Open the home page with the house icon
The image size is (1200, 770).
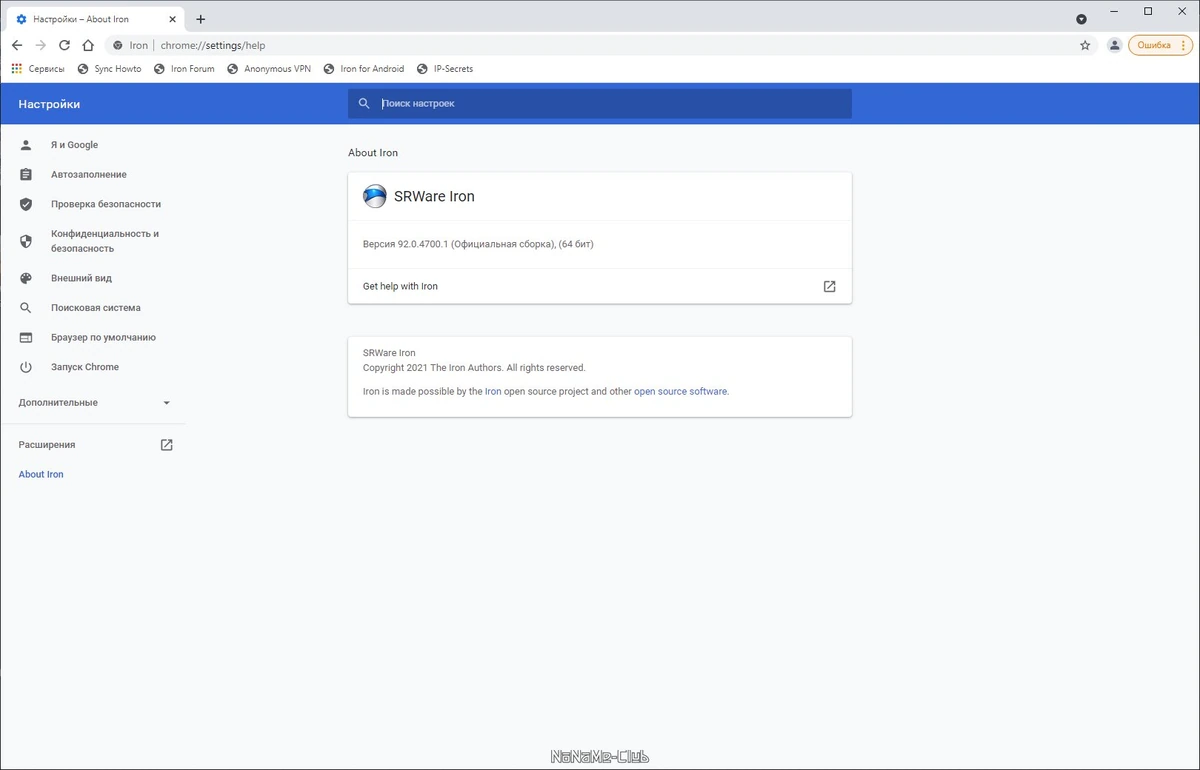[x=88, y=45]
